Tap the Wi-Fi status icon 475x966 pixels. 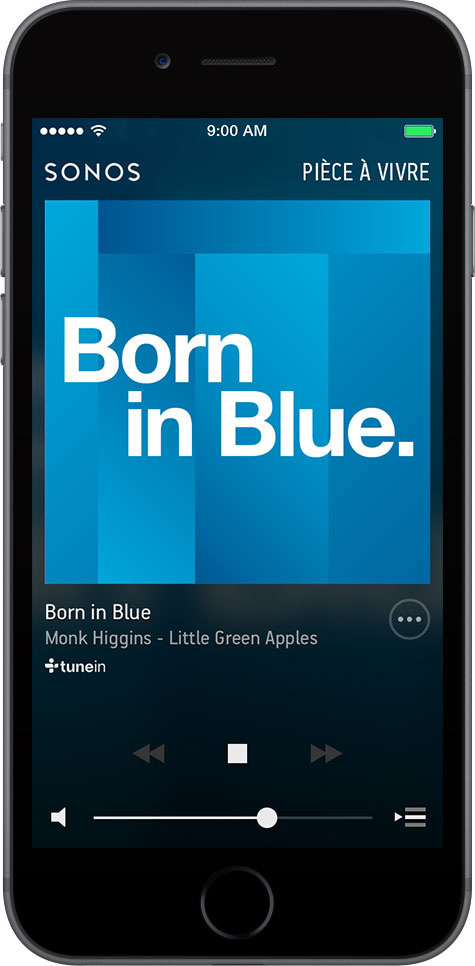click(x=97, y=131)
